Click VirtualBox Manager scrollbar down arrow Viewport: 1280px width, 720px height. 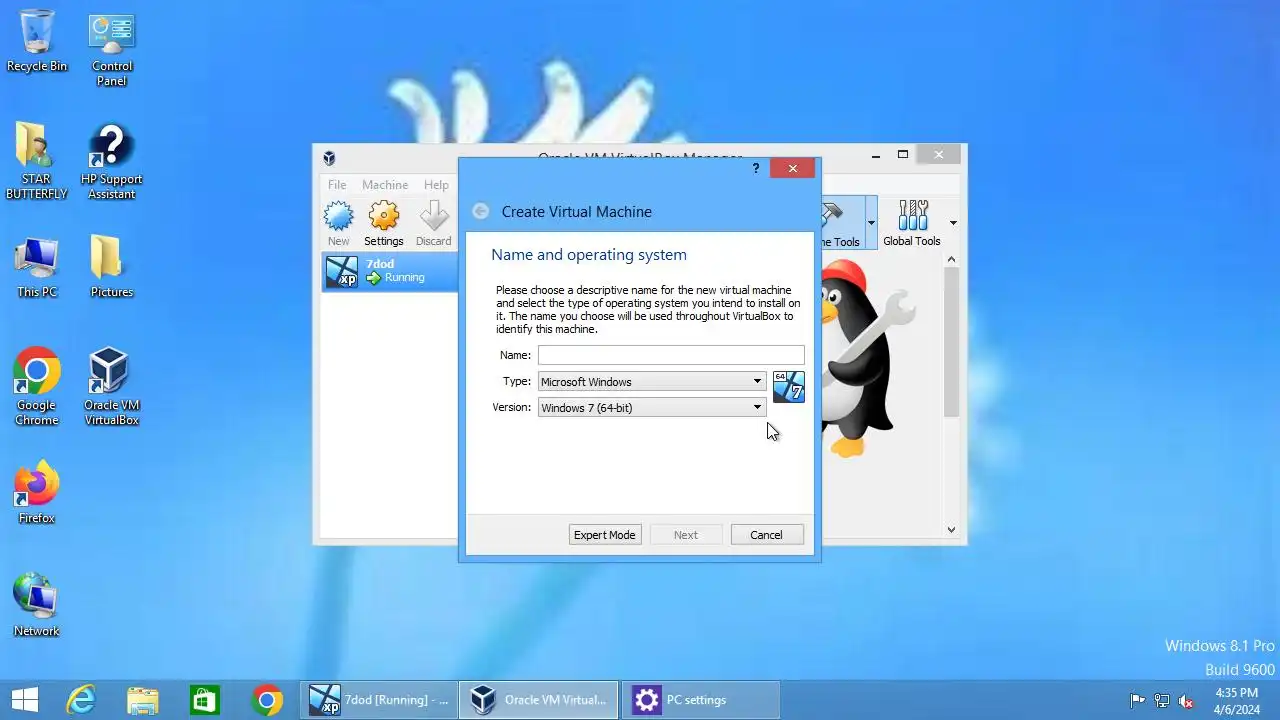[951, 530]
